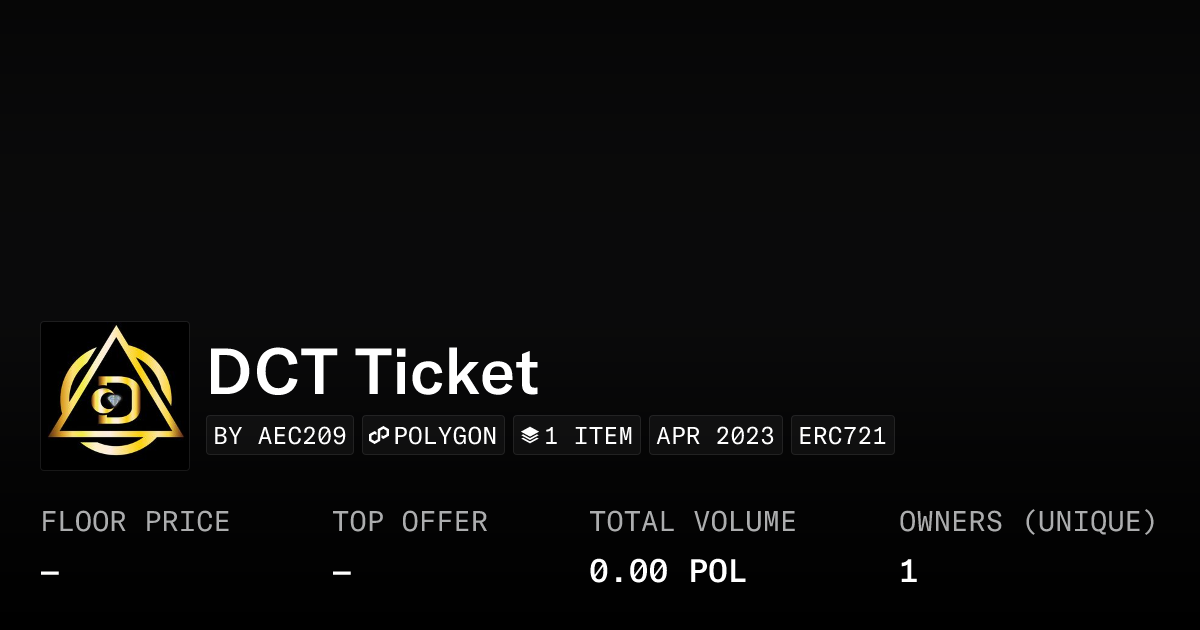1200x630 pixels.
Task: Click the FLOOR PRICE heading
Action: tap(135, 522)
